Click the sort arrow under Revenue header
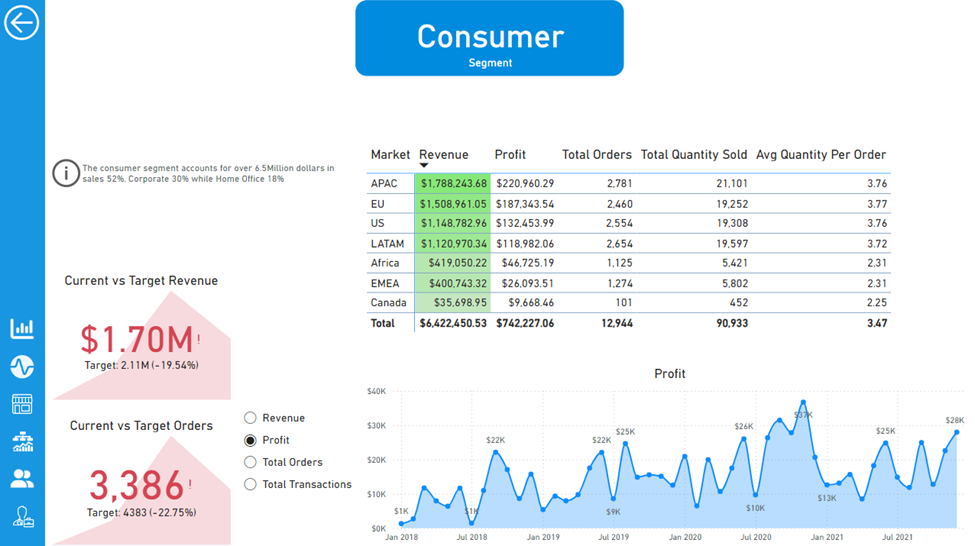Image resolution: width=975 pixels, height=546 pixels. point(424,166)
